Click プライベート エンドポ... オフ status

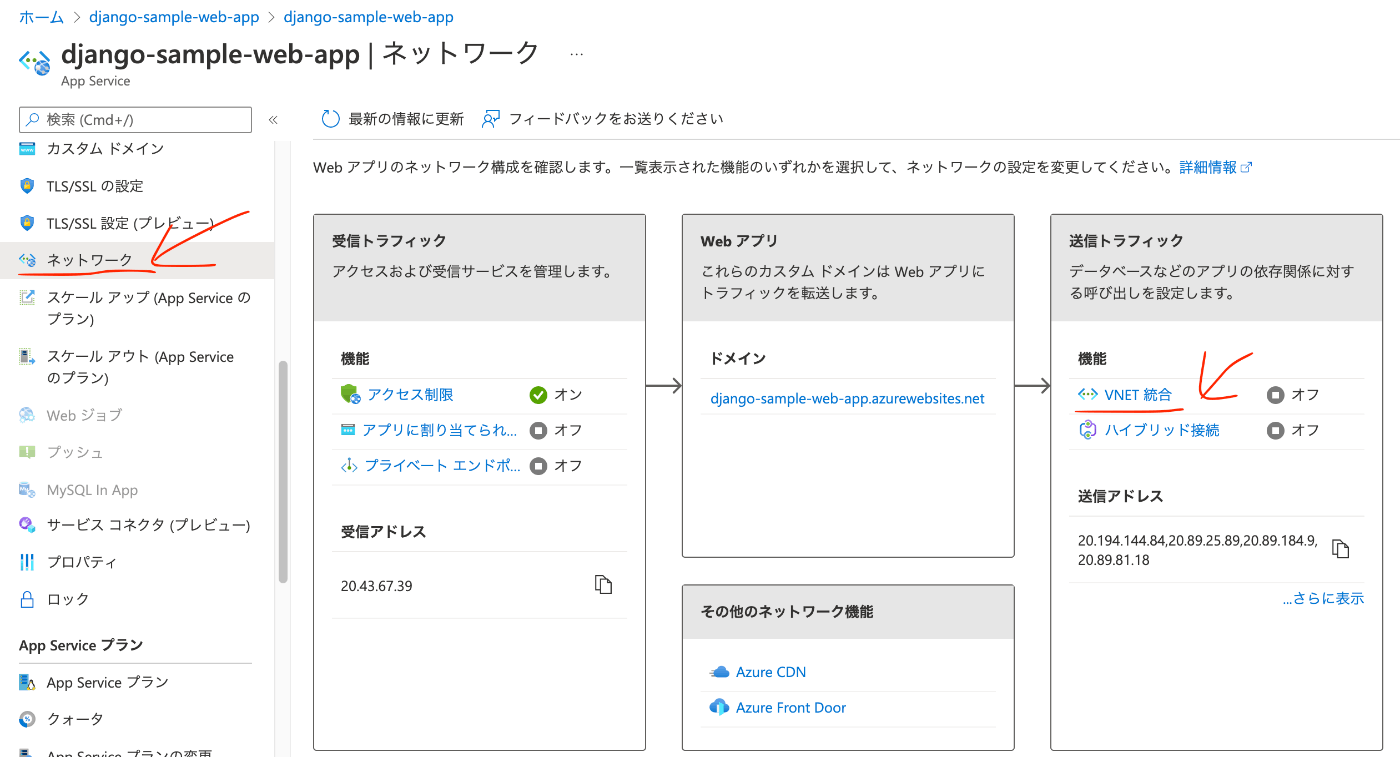click(556, 465)
